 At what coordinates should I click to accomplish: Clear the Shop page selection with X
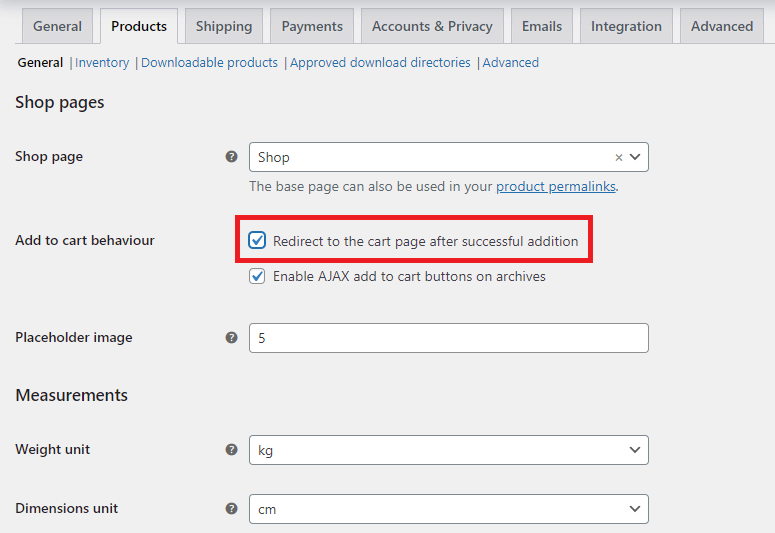point(618,158)
